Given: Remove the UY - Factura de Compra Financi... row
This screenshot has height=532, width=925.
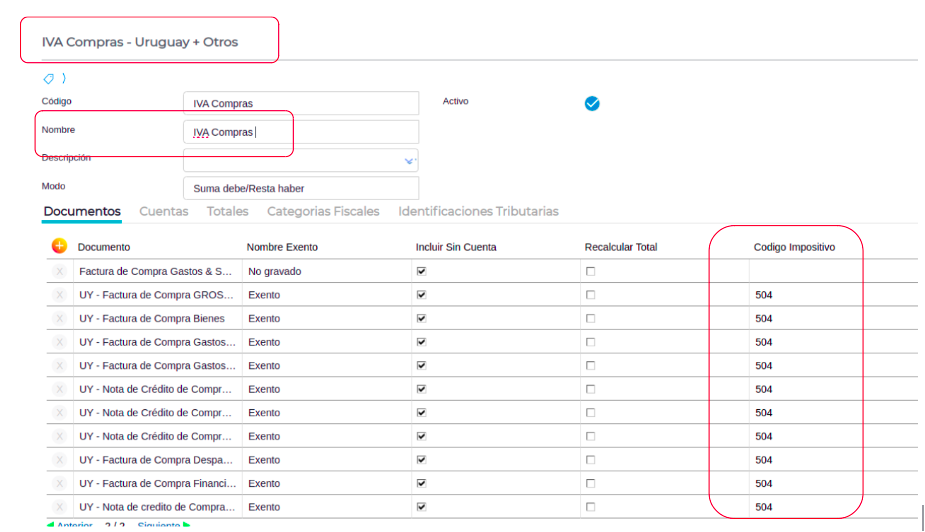Looking at the screenshot, I should point(59,483).
